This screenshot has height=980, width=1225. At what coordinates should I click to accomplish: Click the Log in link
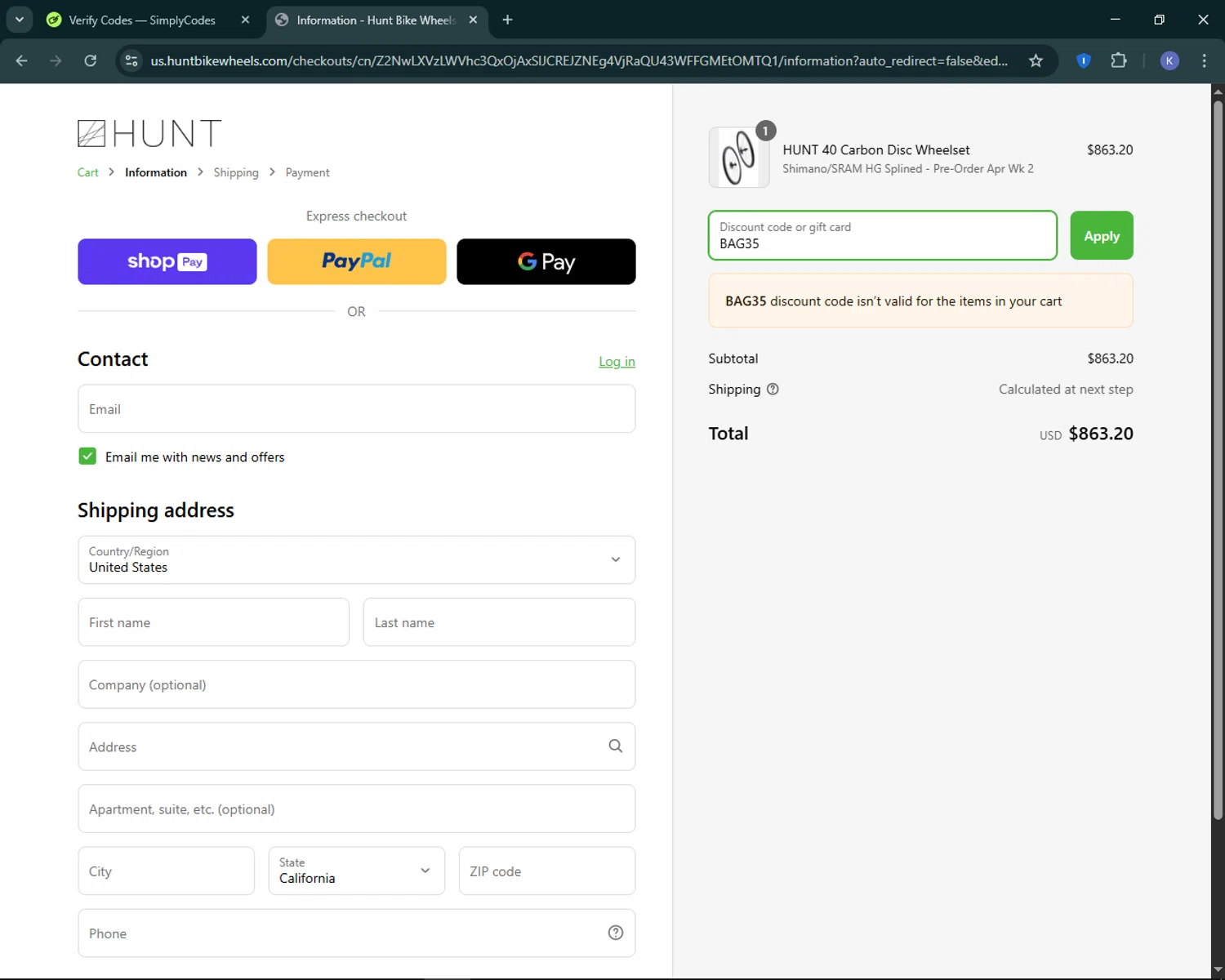pyautogui.click(x=617, y=361)
